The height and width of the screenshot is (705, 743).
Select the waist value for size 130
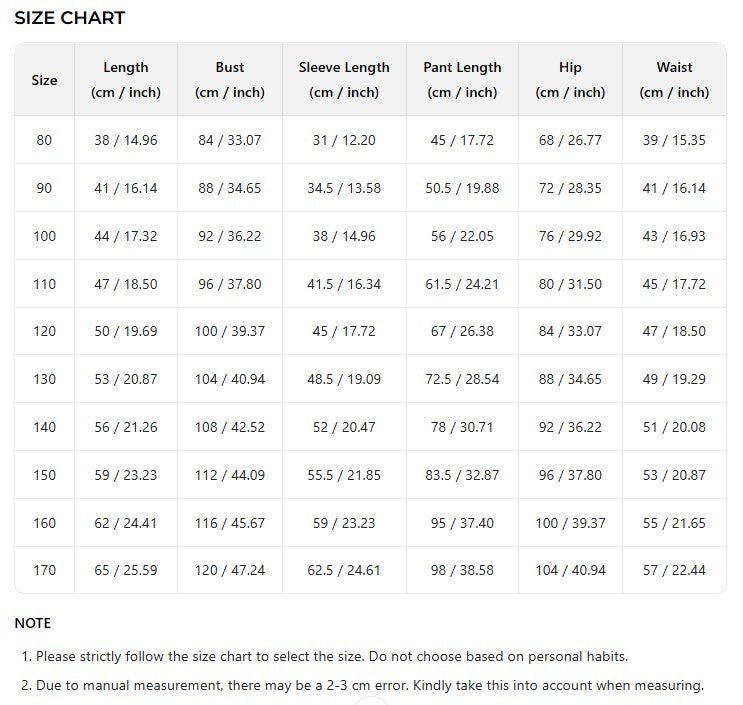pyautogui.click(x=674, y=379)
